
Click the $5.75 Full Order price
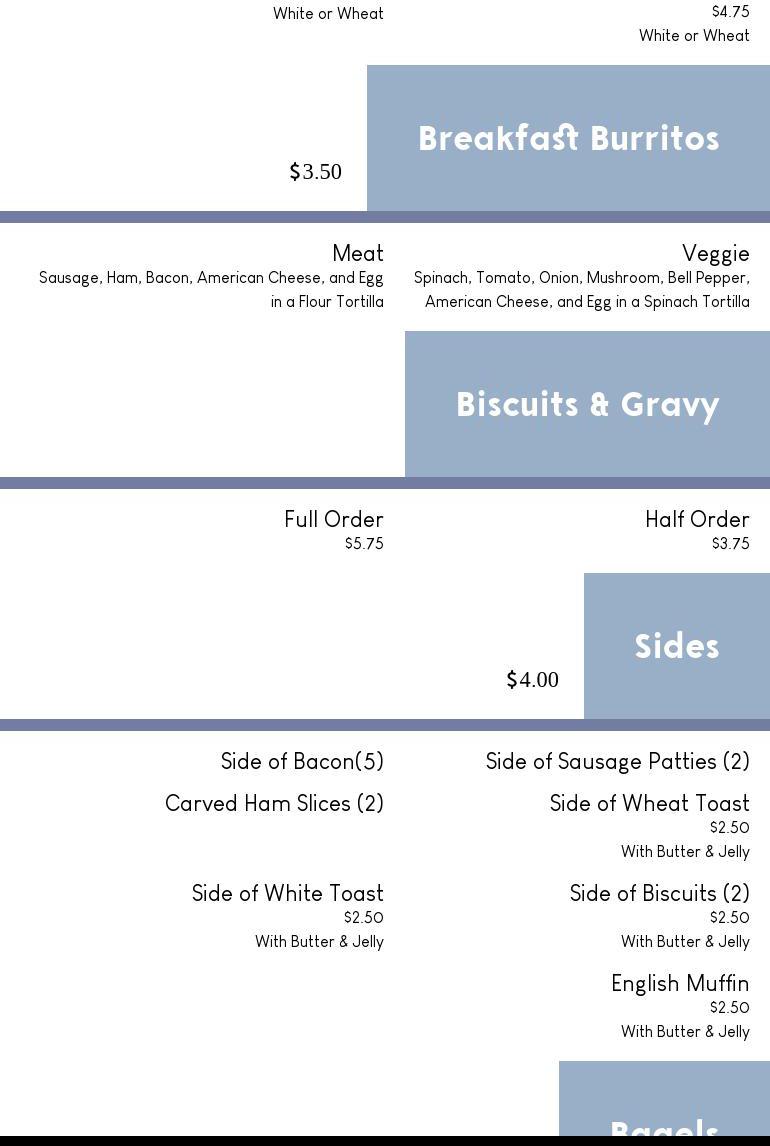point(364,544)
